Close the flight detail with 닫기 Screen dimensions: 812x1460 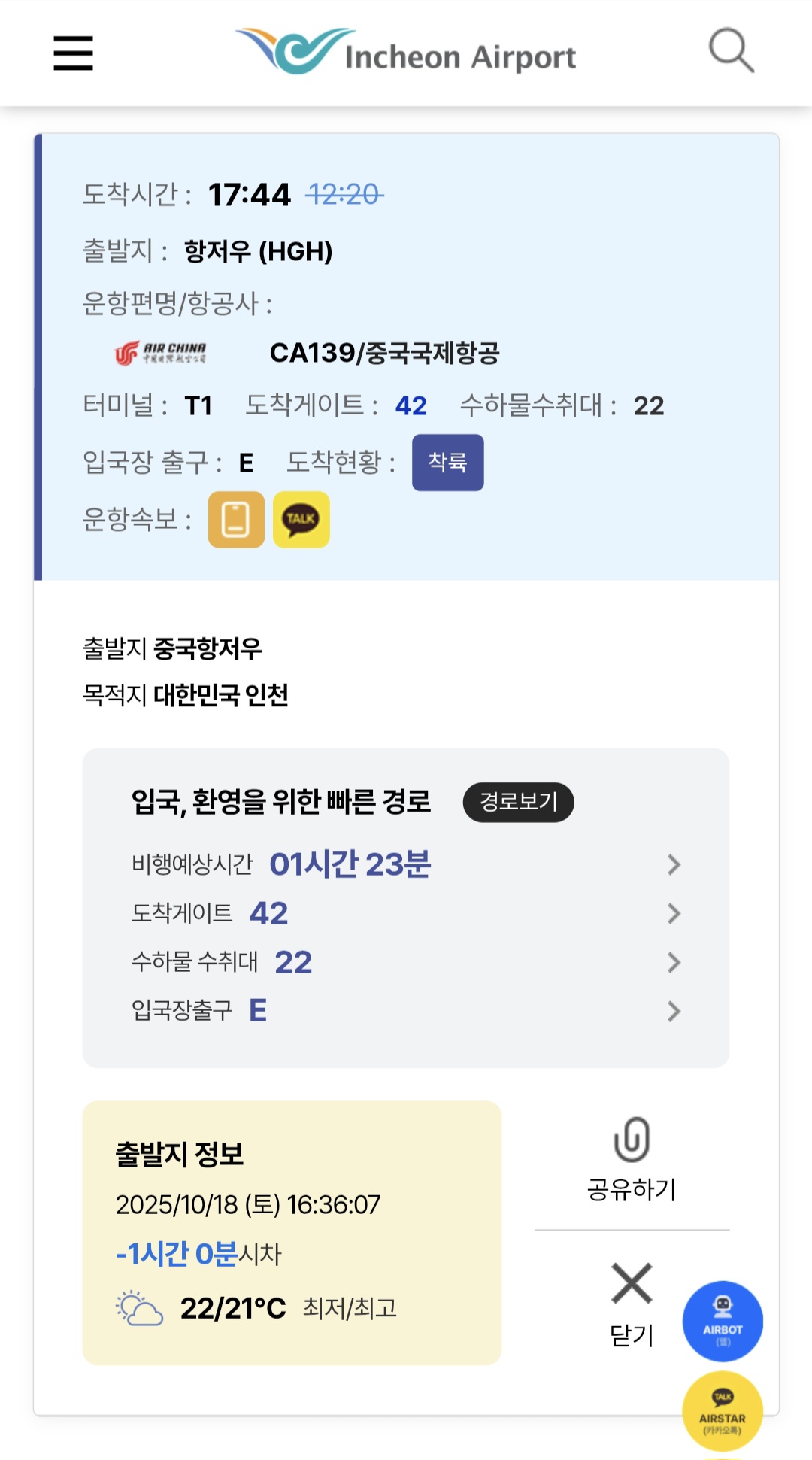click(632, 1303)
